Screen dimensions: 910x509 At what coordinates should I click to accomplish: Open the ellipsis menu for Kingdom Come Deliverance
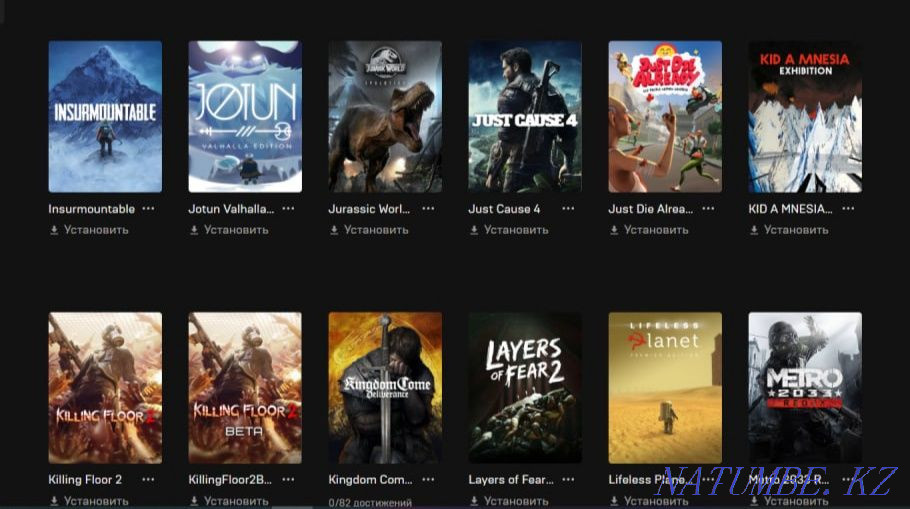click(x=428, y=479)
